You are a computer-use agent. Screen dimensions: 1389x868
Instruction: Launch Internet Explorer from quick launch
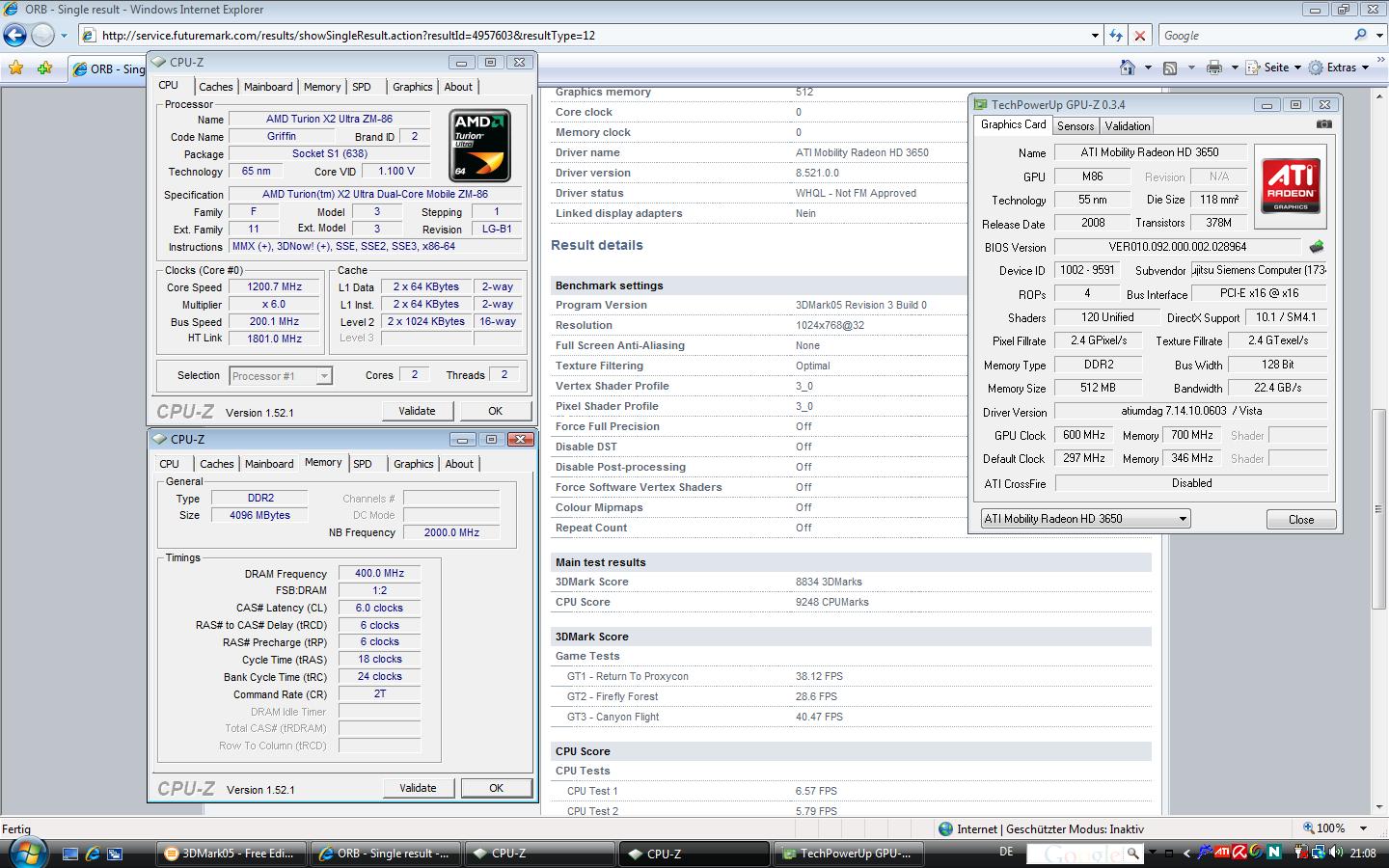point(93,854)
